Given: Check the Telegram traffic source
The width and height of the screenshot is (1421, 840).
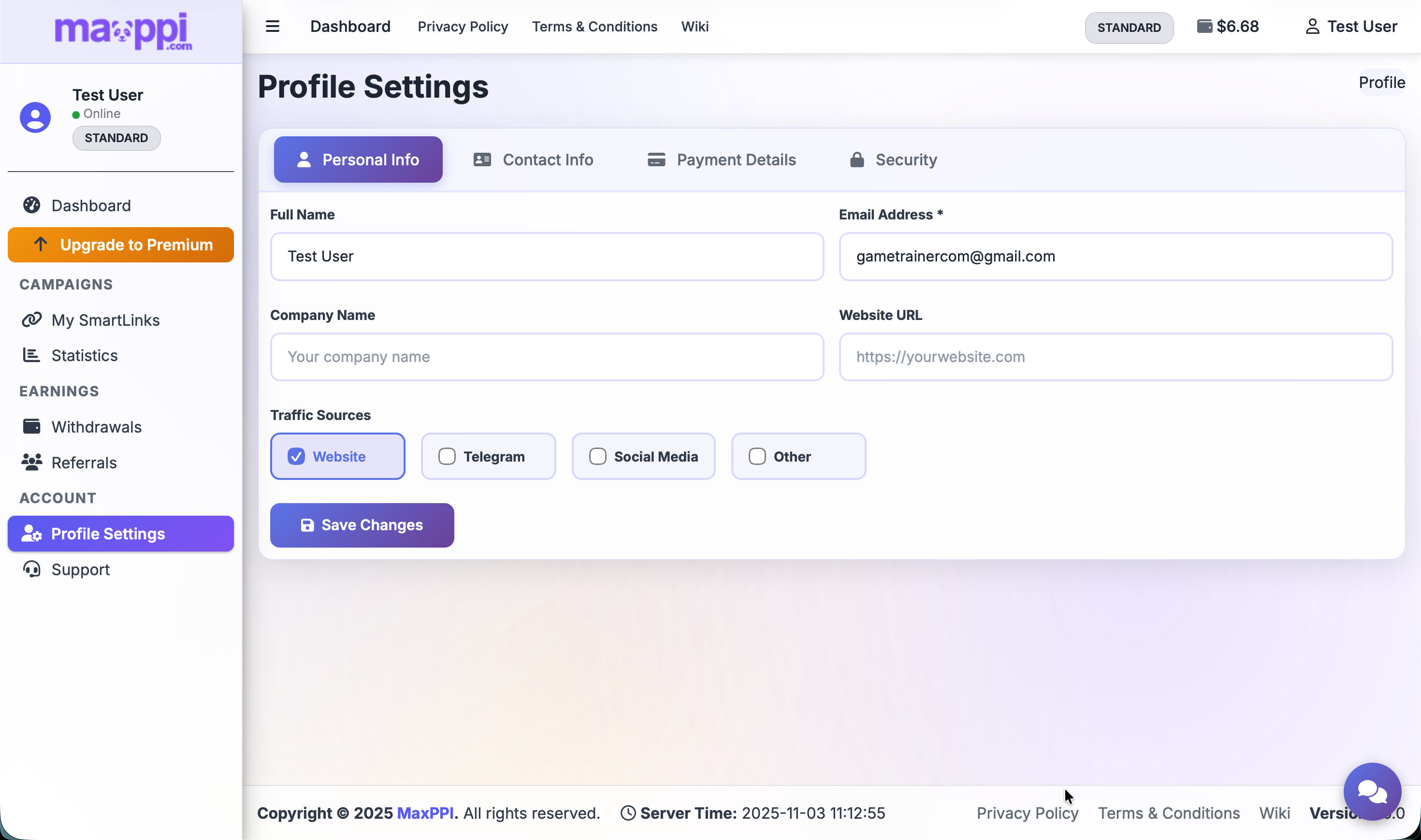Looking at the screenshot, I should (x=447, y=456).
